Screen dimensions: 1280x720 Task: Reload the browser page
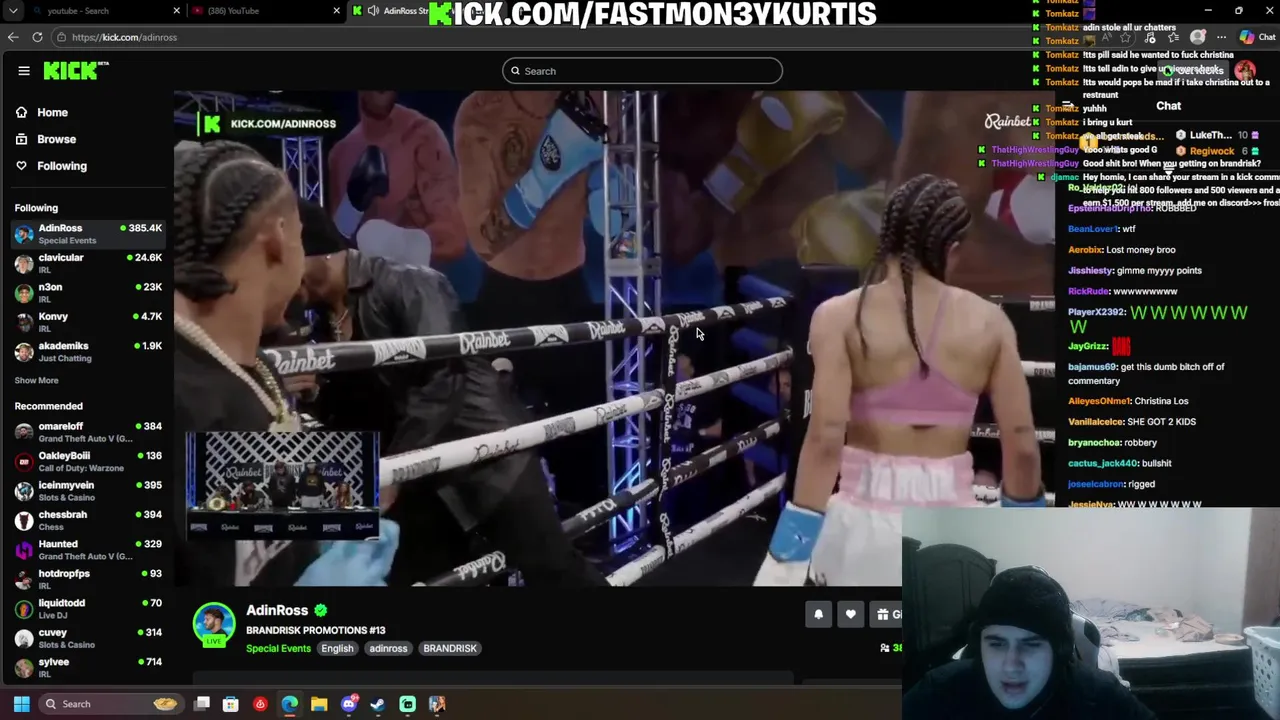(37, 37)
